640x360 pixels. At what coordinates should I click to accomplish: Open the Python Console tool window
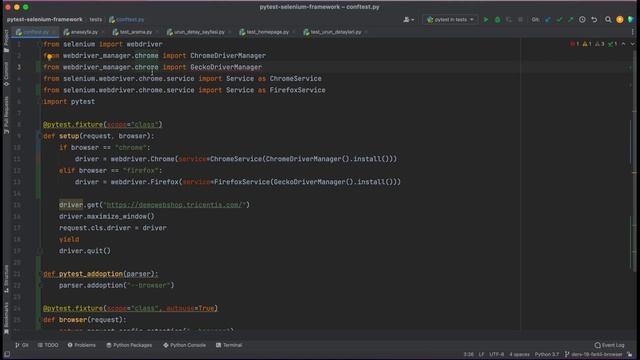(x=184, y=345)
